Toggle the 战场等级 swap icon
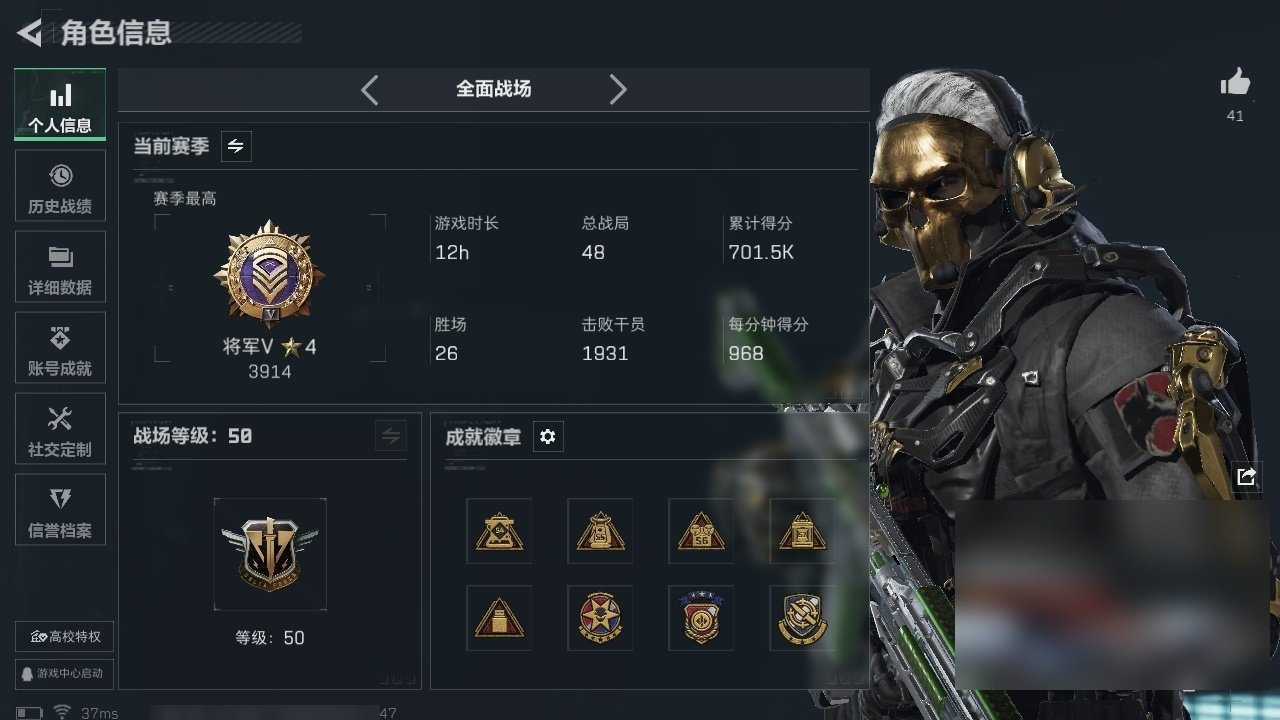Viewport: 1280px width, 720px height. [x=391, y=436]
